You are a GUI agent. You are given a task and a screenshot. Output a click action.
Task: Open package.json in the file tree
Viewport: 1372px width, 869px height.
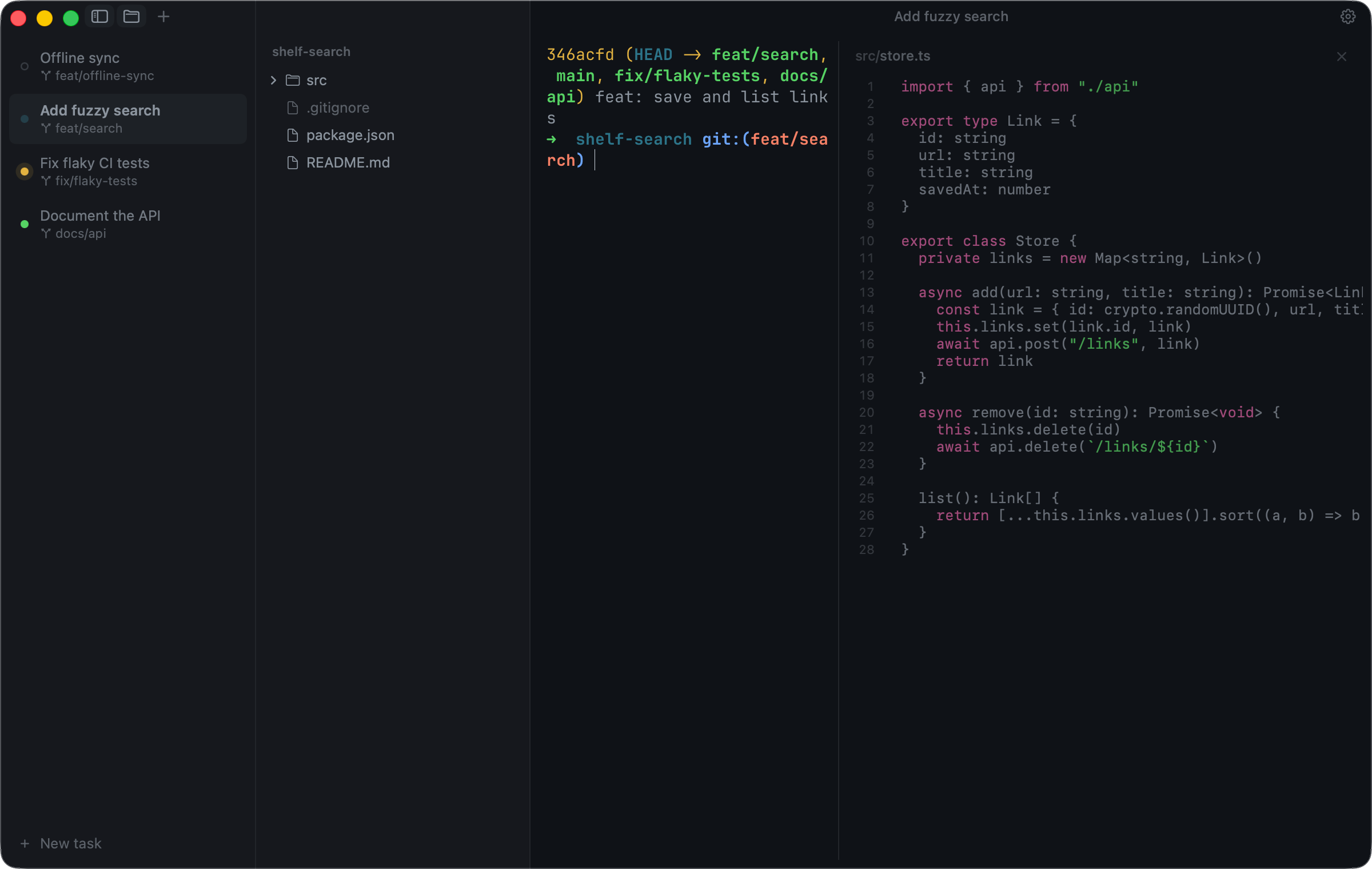(x=350, y=135)
